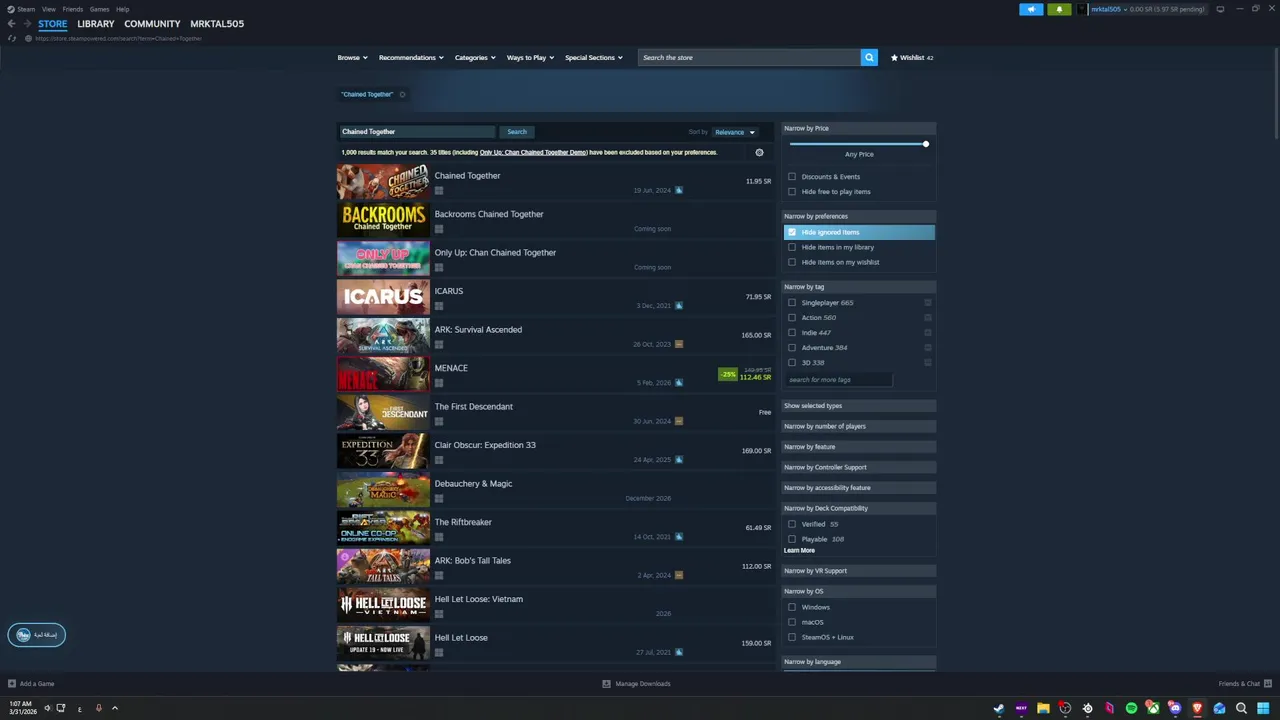Check the Indie tag filter

792,333
